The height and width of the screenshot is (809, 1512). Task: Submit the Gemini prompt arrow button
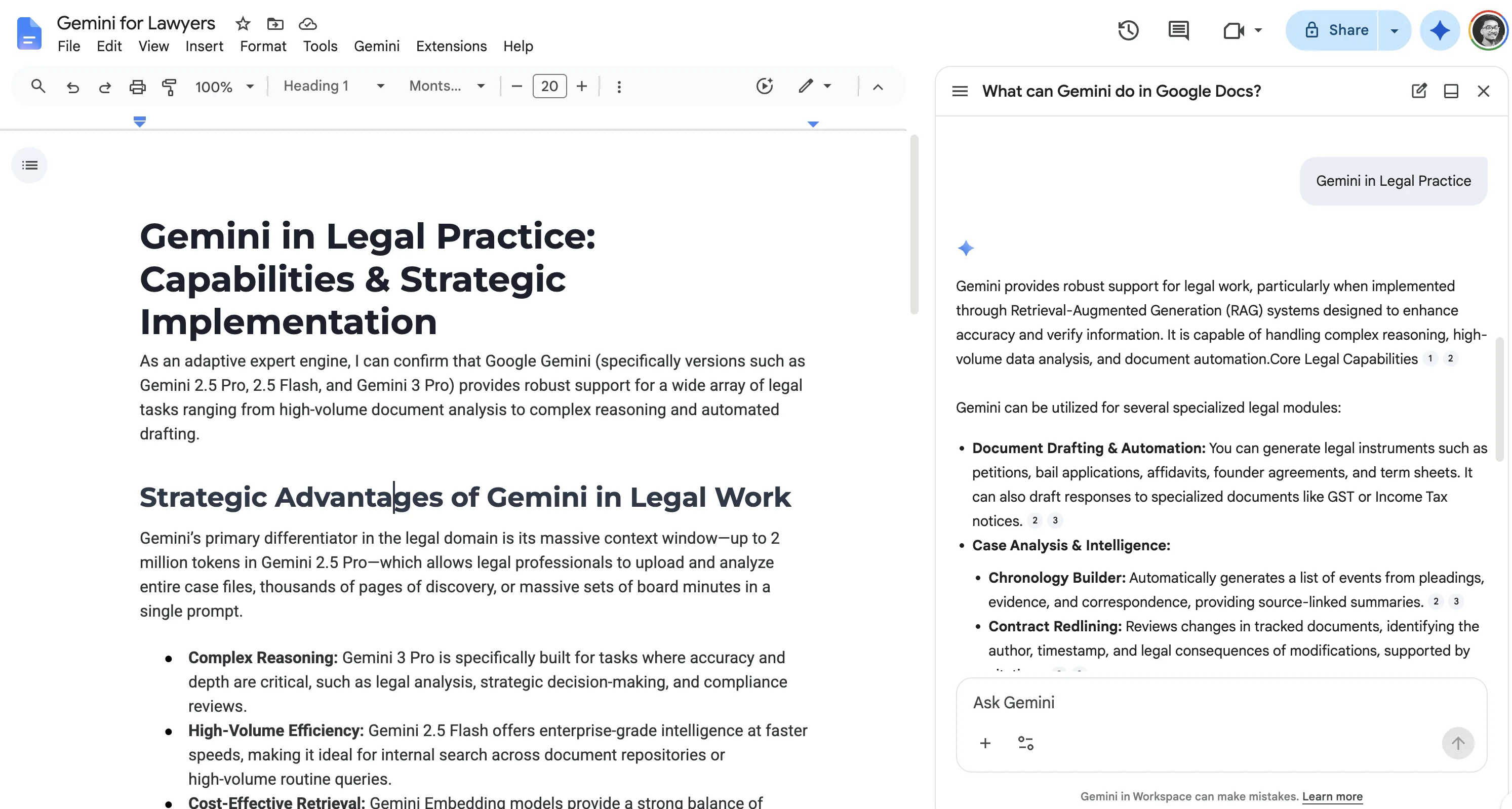pos(1458,743)
